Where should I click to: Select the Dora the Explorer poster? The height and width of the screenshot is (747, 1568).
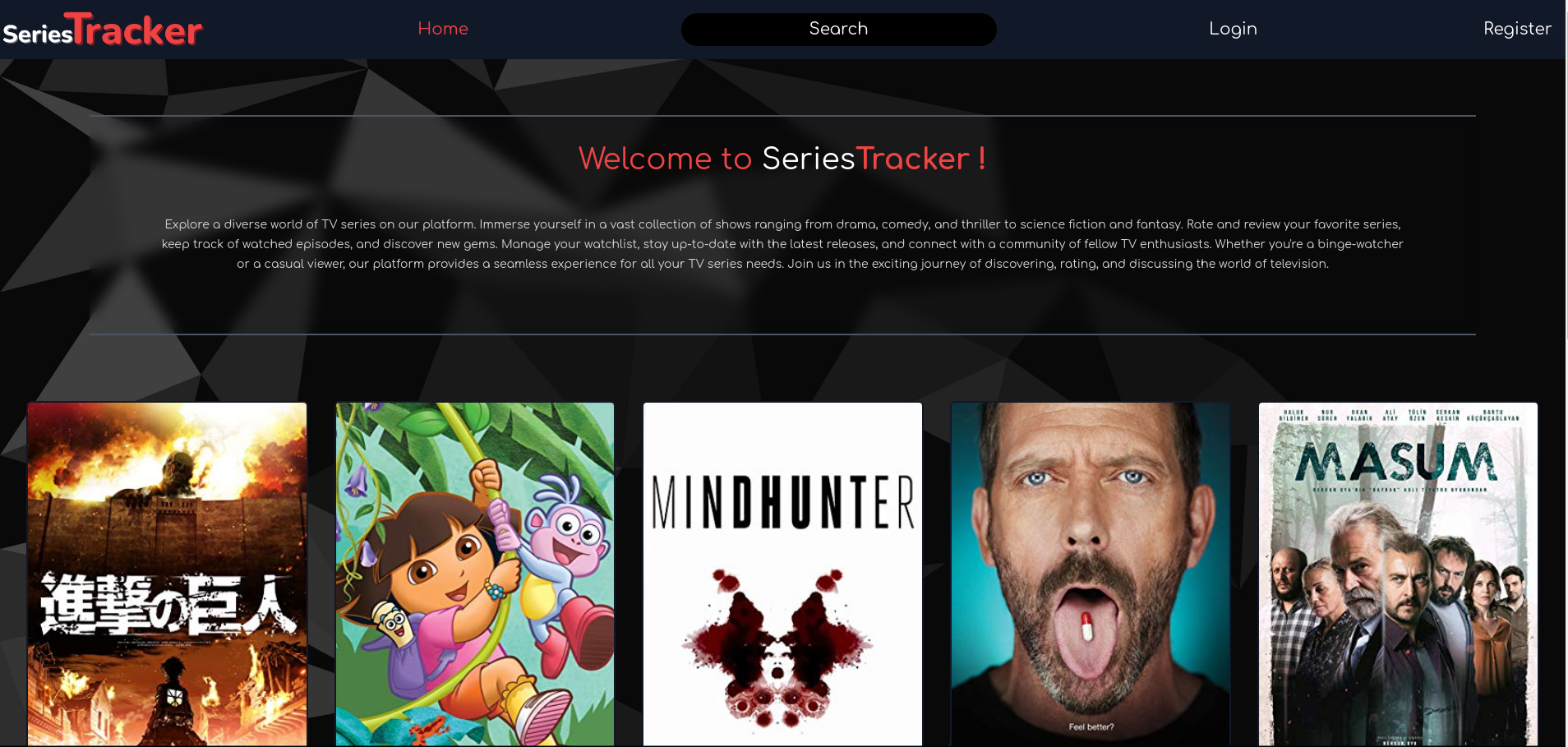coord(475,574)
